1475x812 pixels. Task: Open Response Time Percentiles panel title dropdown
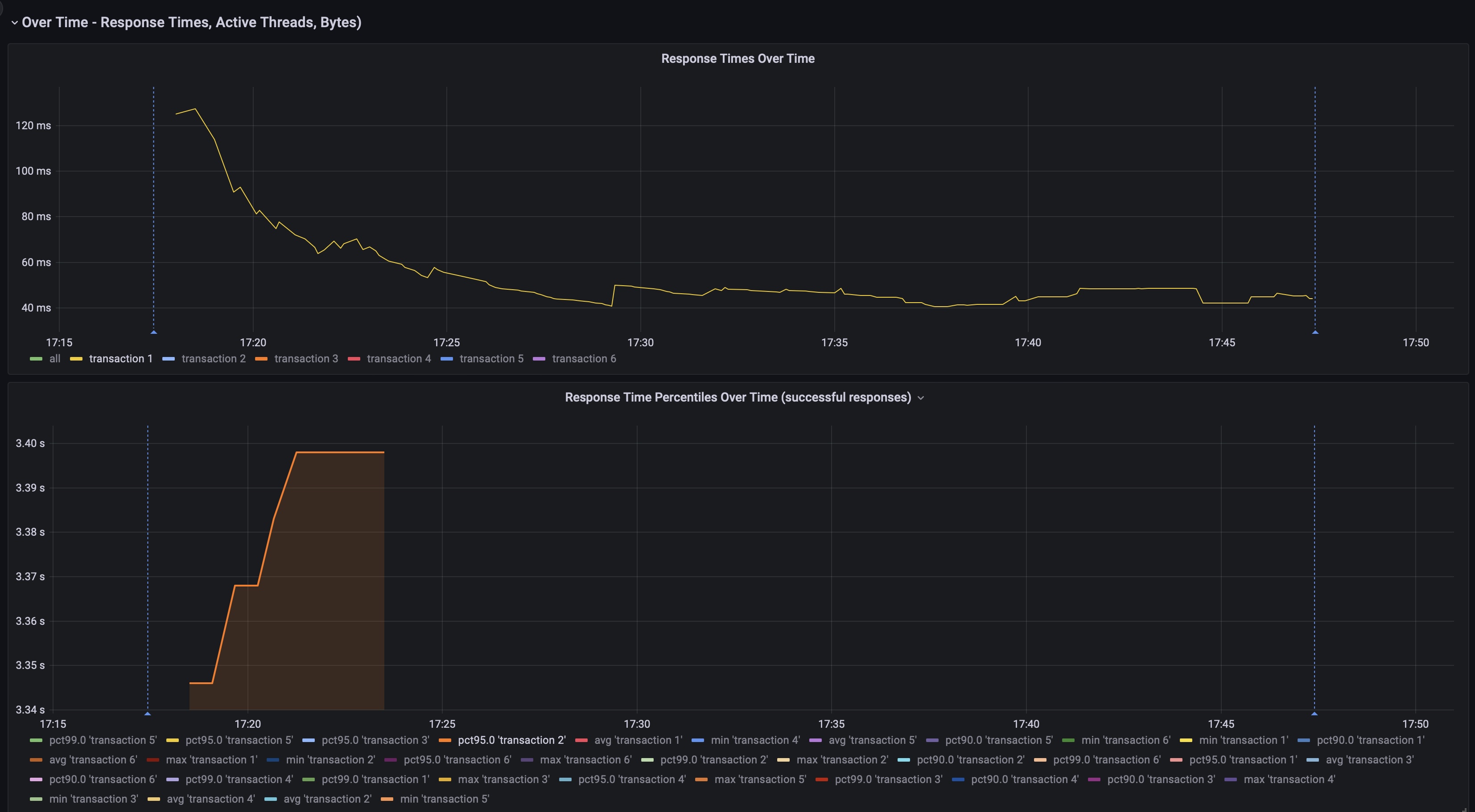click(921, 398)
